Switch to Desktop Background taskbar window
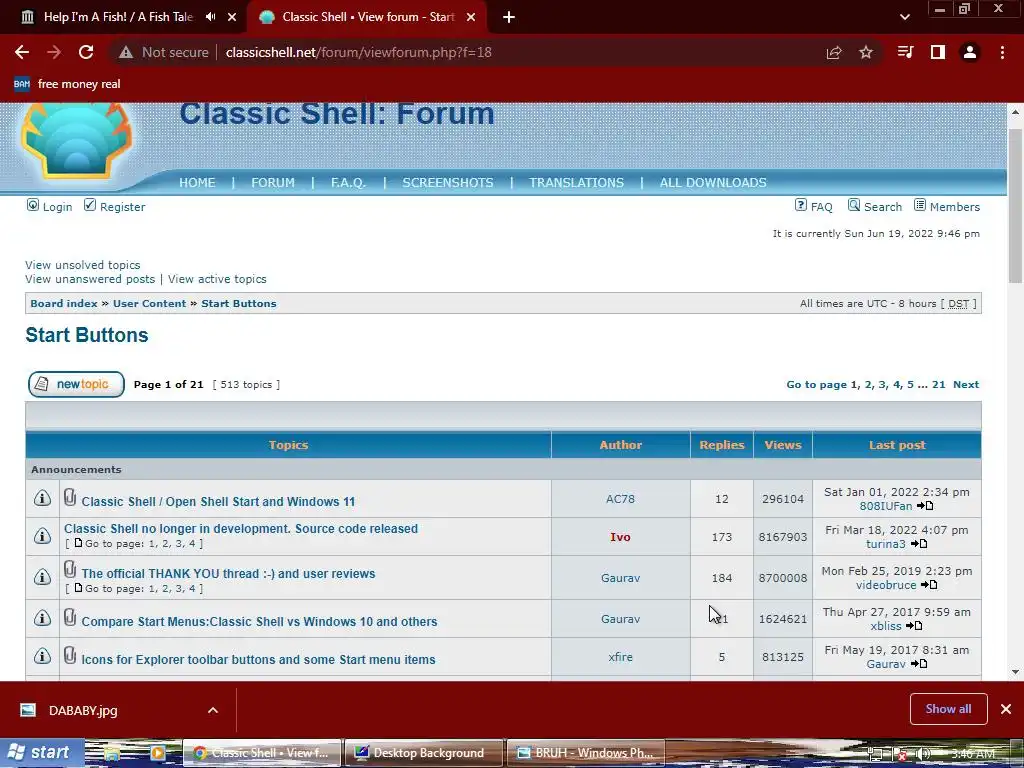Screen dimensions: 1024x768 point(424,753)
